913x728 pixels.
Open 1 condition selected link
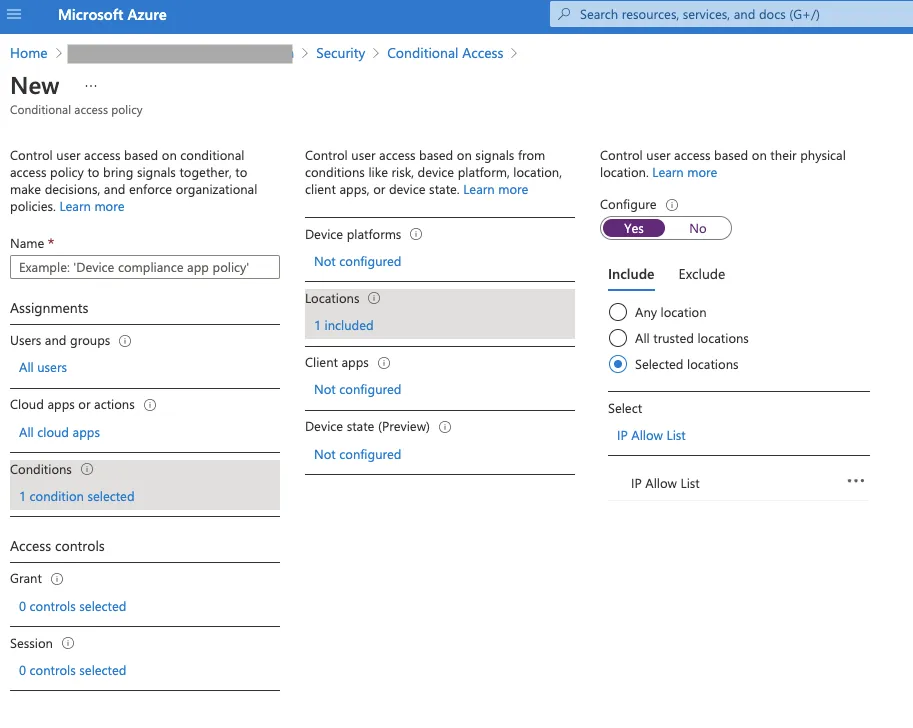click(77, 497)
